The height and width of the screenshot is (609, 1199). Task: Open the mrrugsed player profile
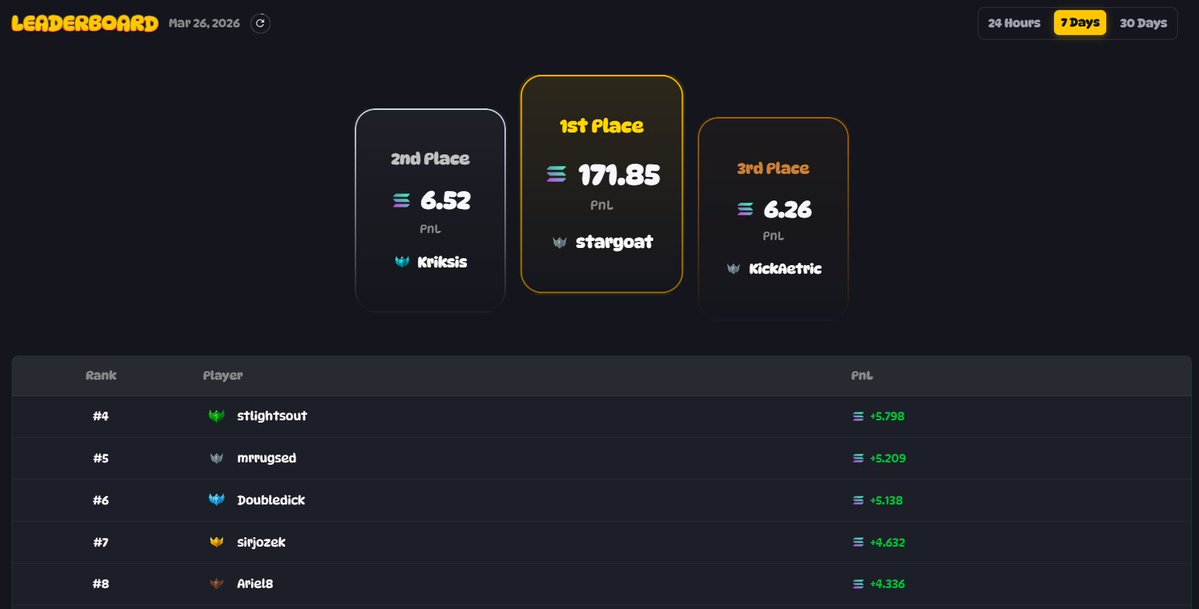[266, 458]
